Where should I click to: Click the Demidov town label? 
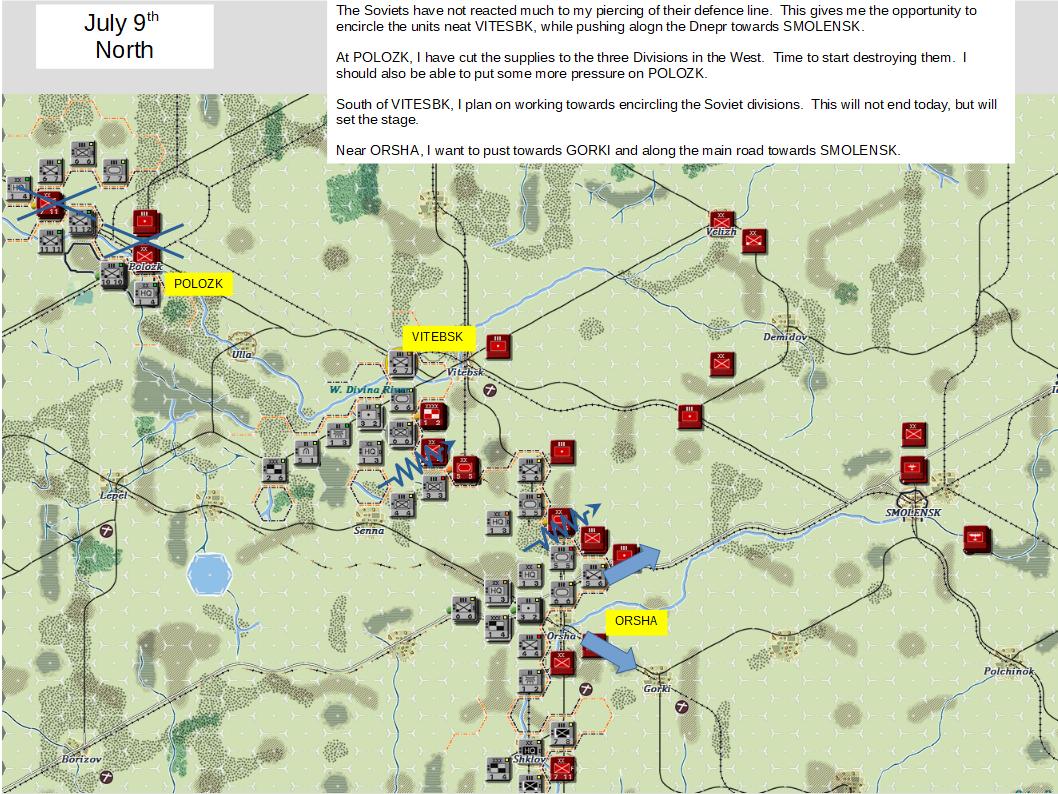(784, 337)
